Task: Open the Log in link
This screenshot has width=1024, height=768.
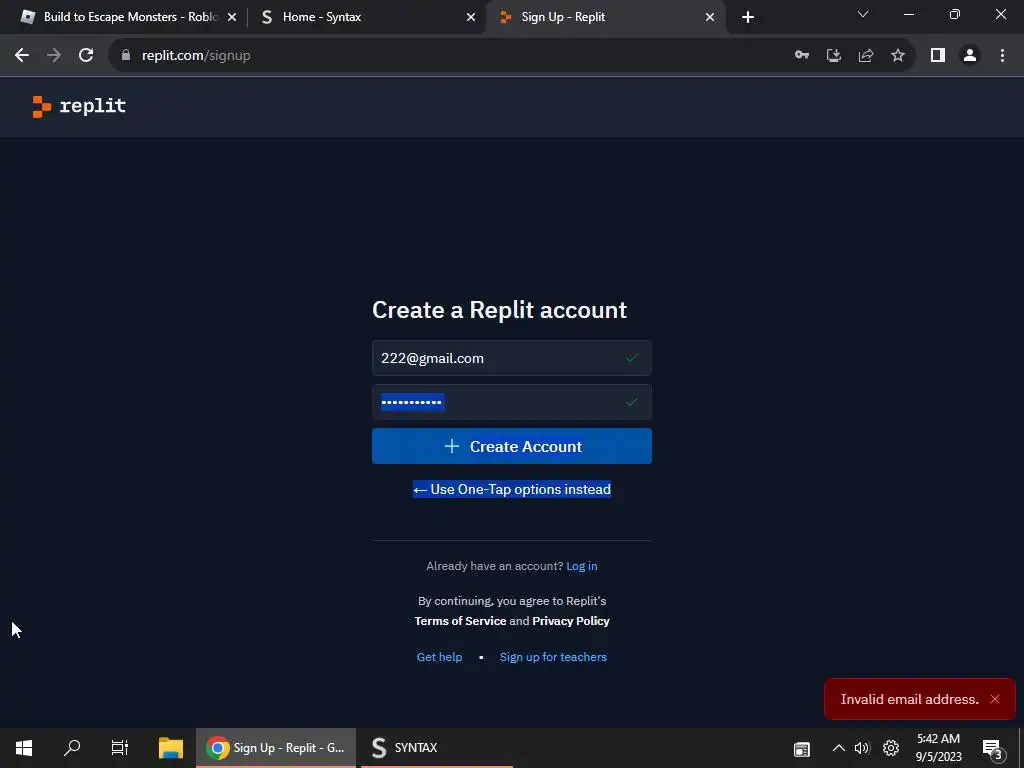Action: [x=582, y=566]
